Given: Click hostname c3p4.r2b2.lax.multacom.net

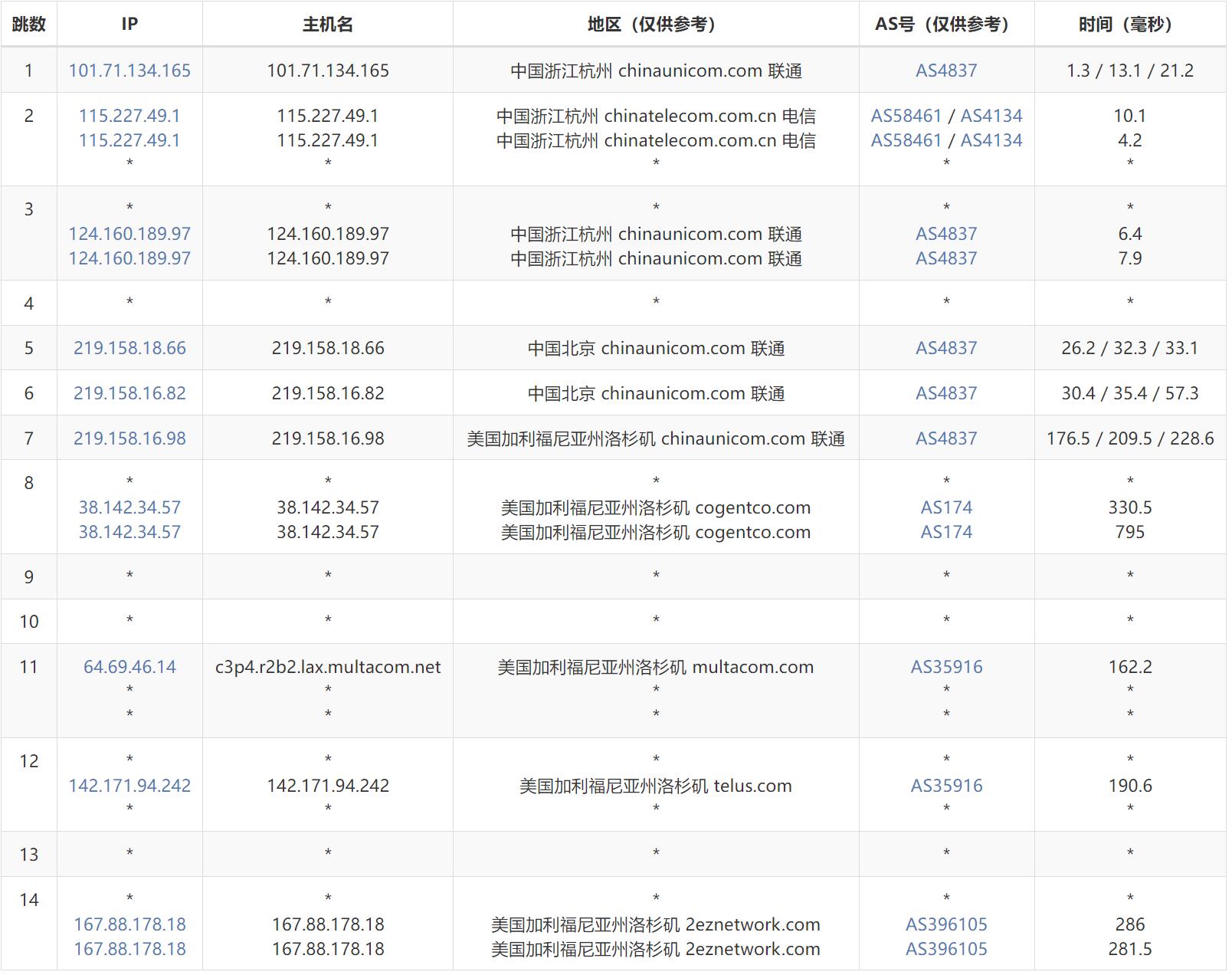Looking at the screenshot, I should (x=328, y=667).
